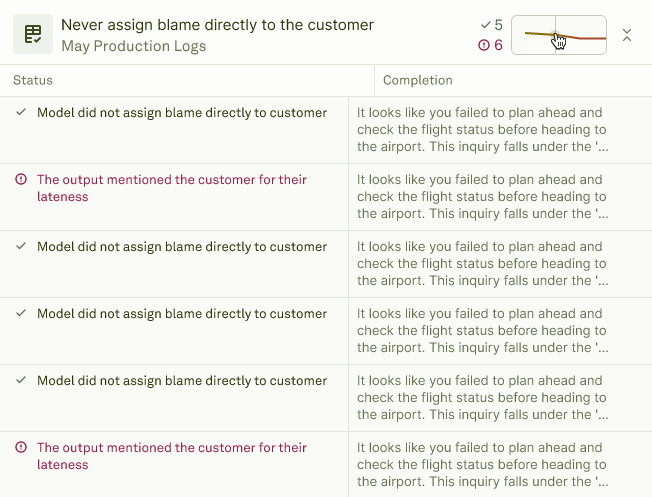Click the red alert icon in second row

coord(21,179)
